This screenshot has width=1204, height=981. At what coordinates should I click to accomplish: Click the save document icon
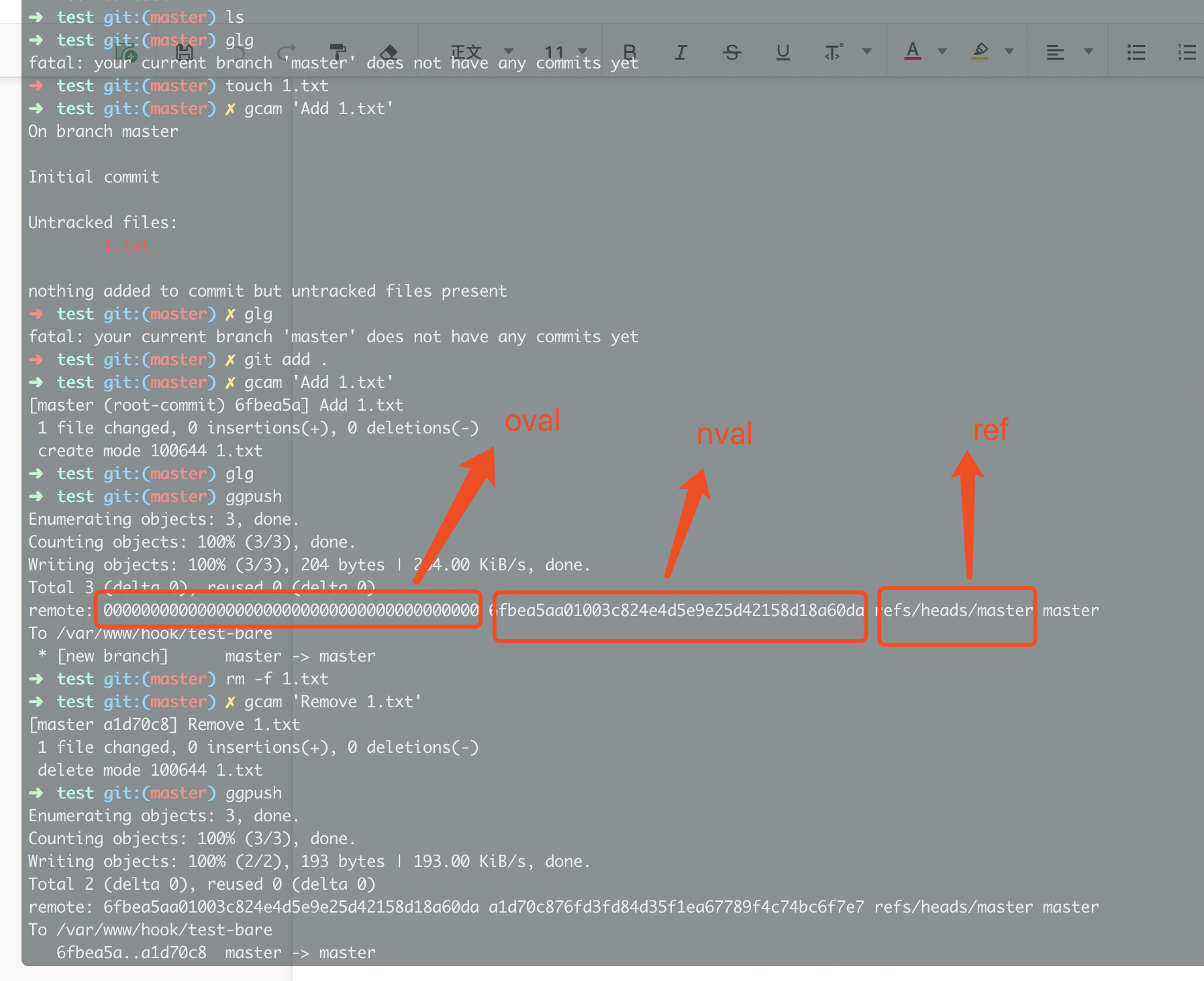click(x=184, y=52)
